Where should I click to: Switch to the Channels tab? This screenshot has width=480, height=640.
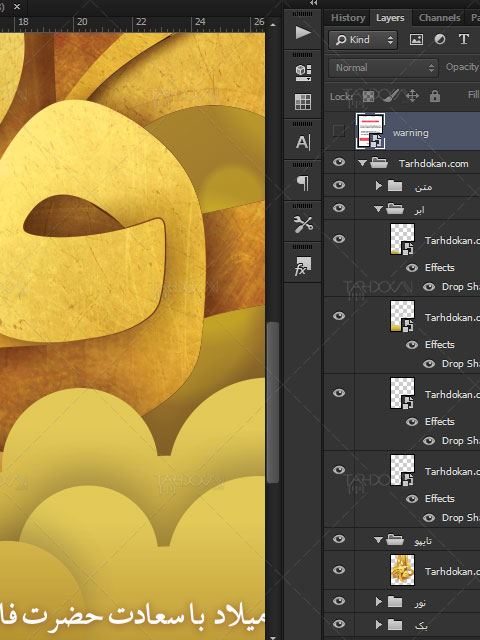(x=440, y=18)
